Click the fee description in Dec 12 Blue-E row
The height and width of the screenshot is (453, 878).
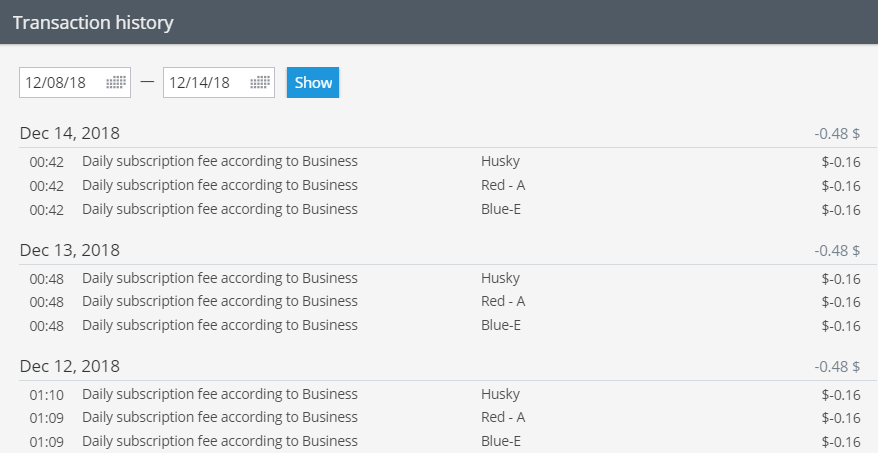click(x=220, y=441)
